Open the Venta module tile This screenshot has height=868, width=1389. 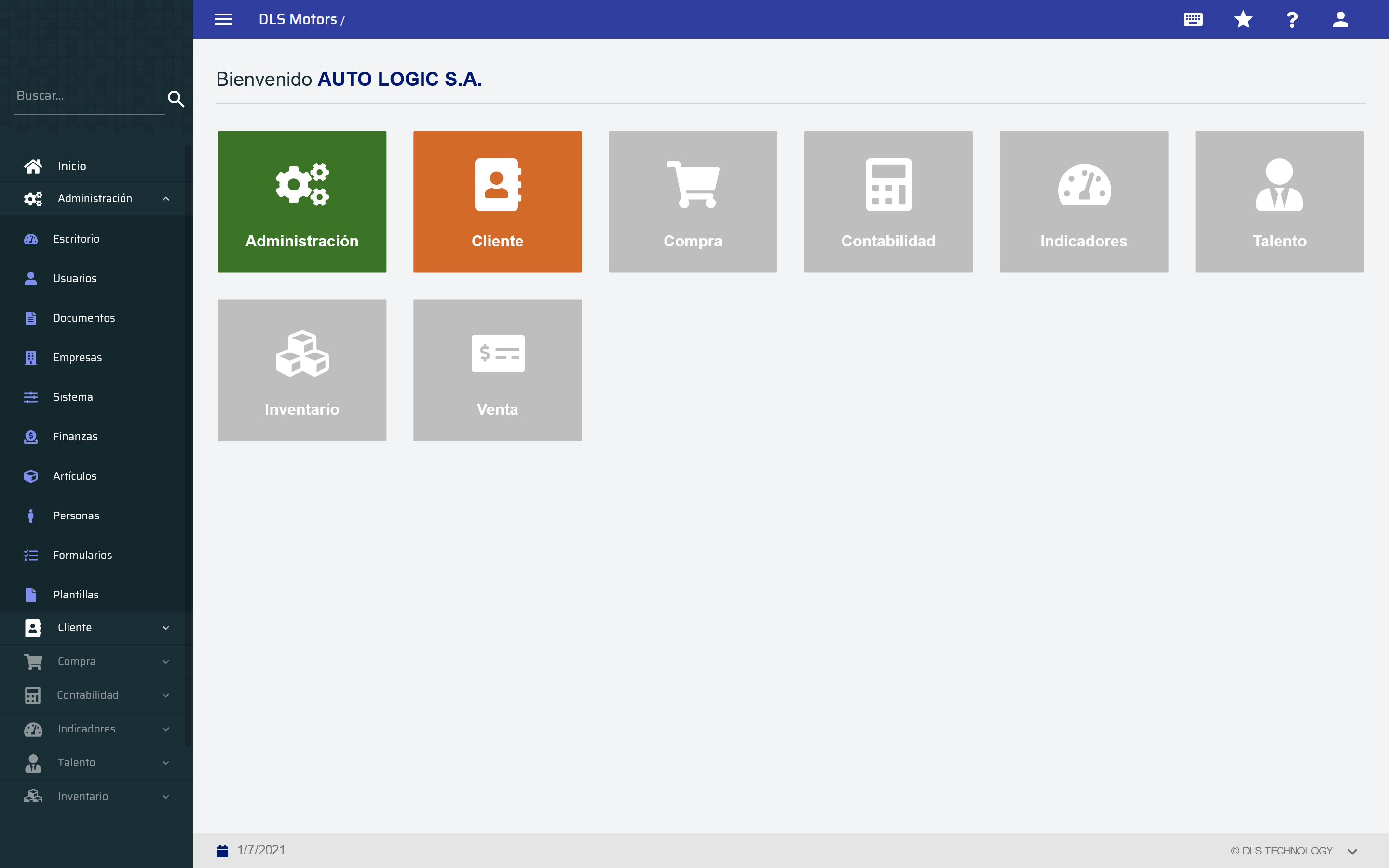coord(497,370)
